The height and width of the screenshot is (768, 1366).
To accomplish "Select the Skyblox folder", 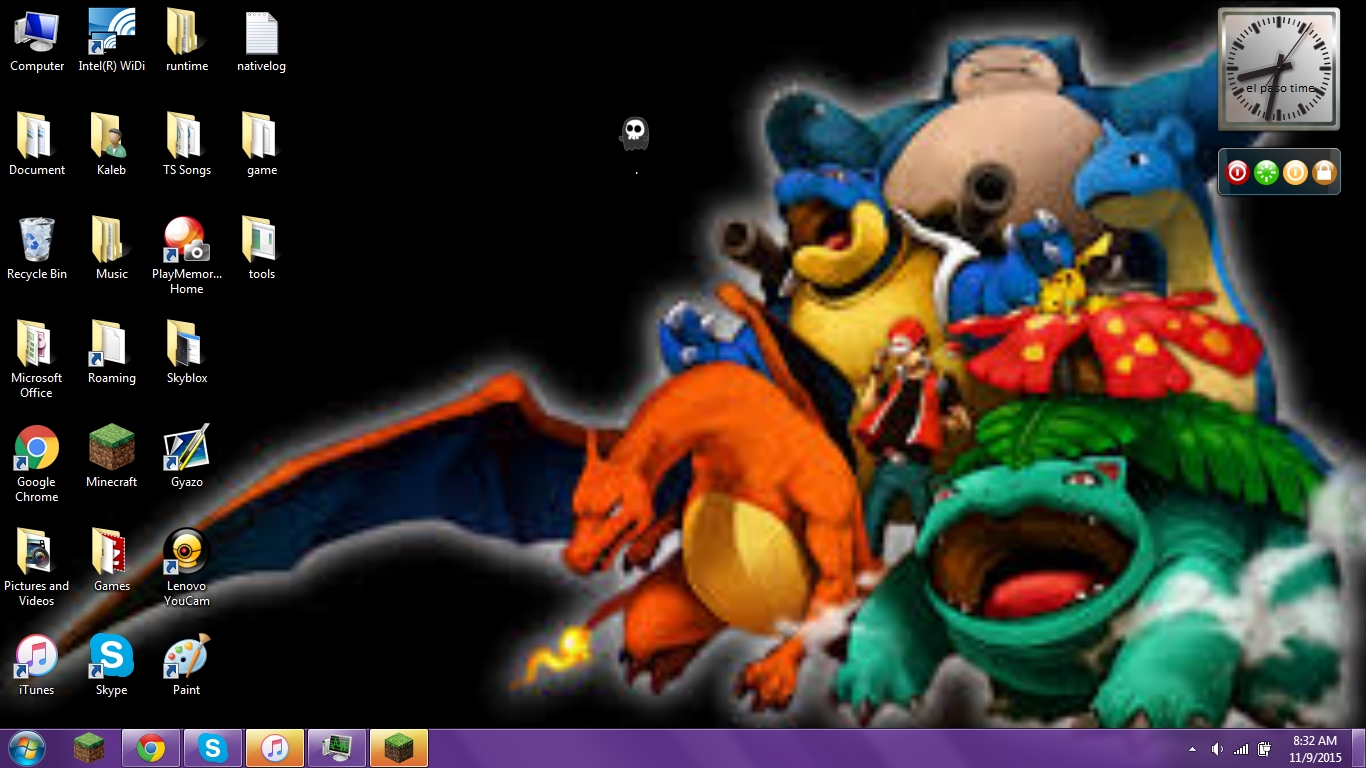I will [187, 353].
